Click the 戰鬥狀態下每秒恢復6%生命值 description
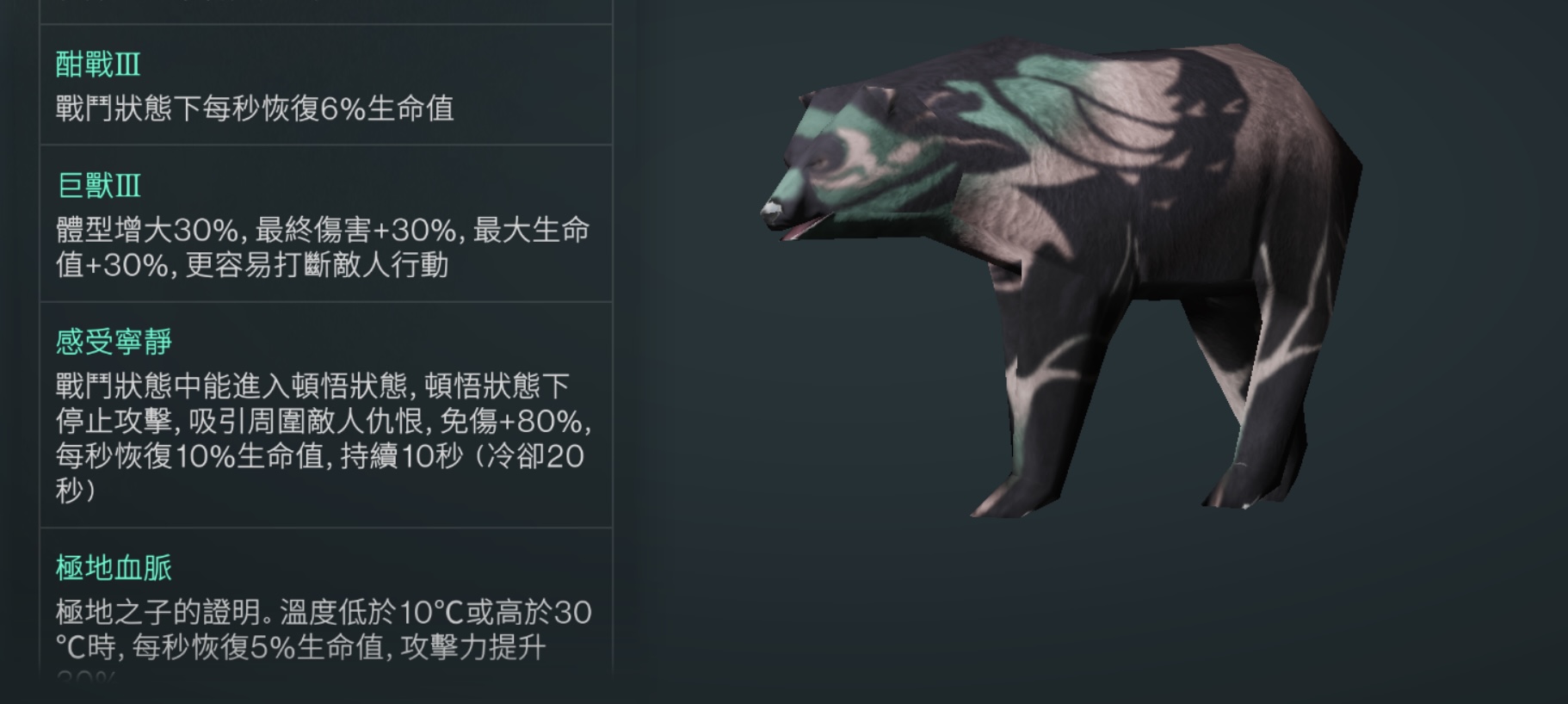Viewport: 1568px width, 704px height. pos(255,108)
